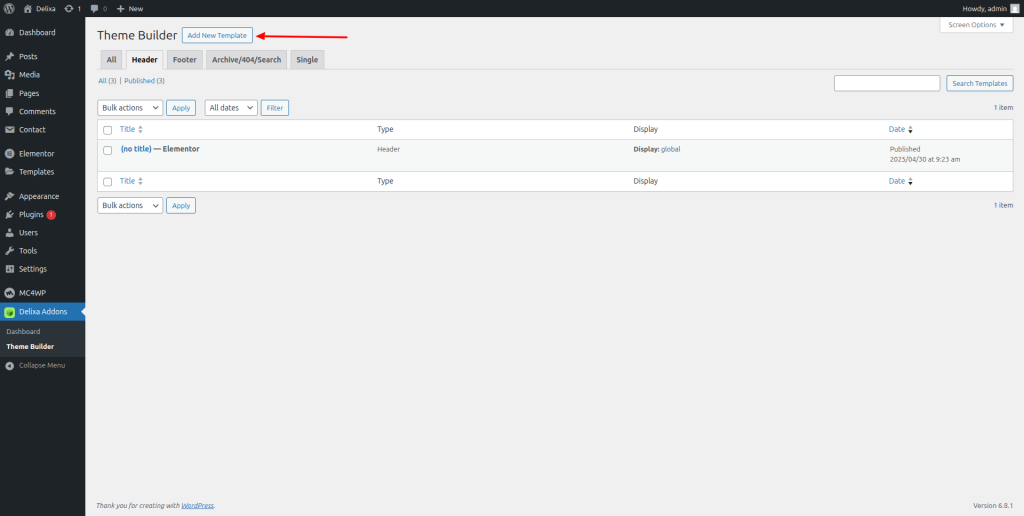This screenshot has height=516, width=1024.
Task: Click the Filter button
Action: pyautogui.click(x=275, y=108)
